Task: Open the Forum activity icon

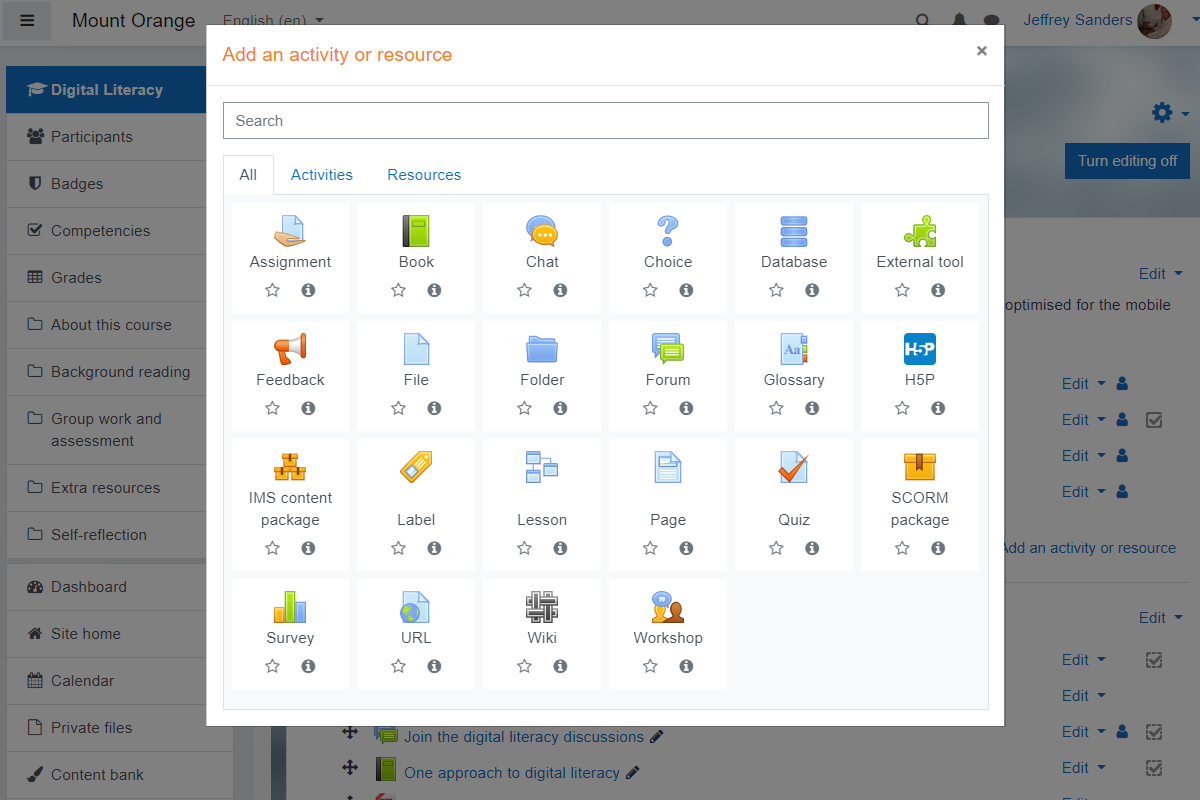Action: (667, 349)
